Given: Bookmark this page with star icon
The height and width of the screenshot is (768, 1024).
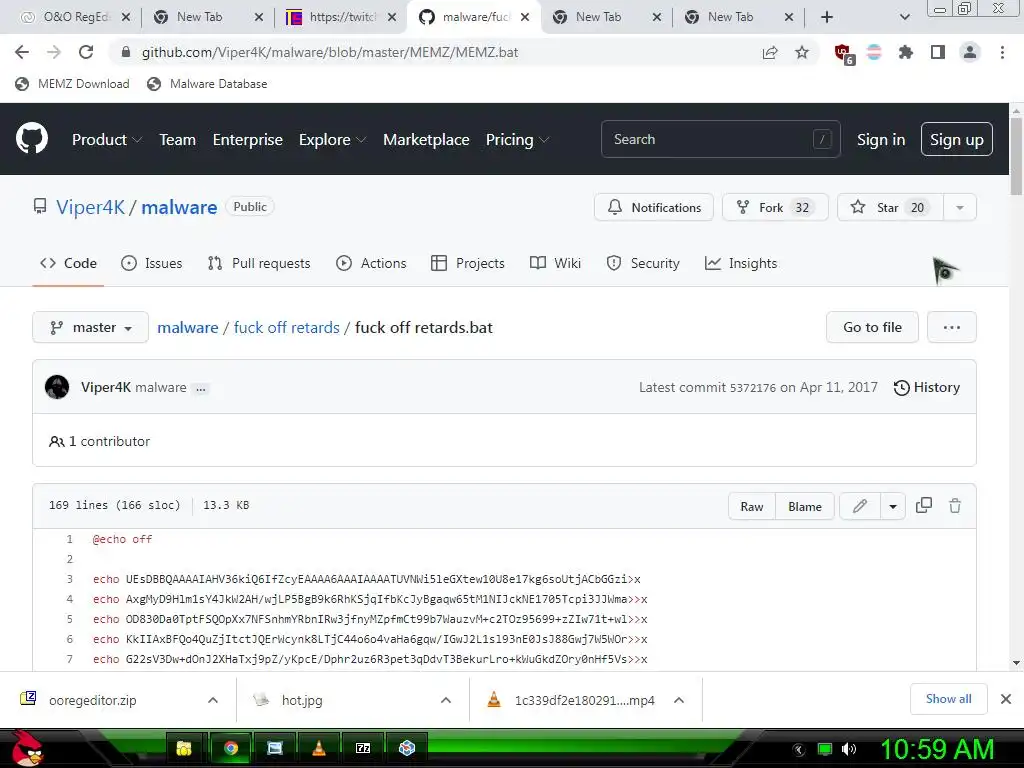Looking at the screenshot, I should click(802, 52).
